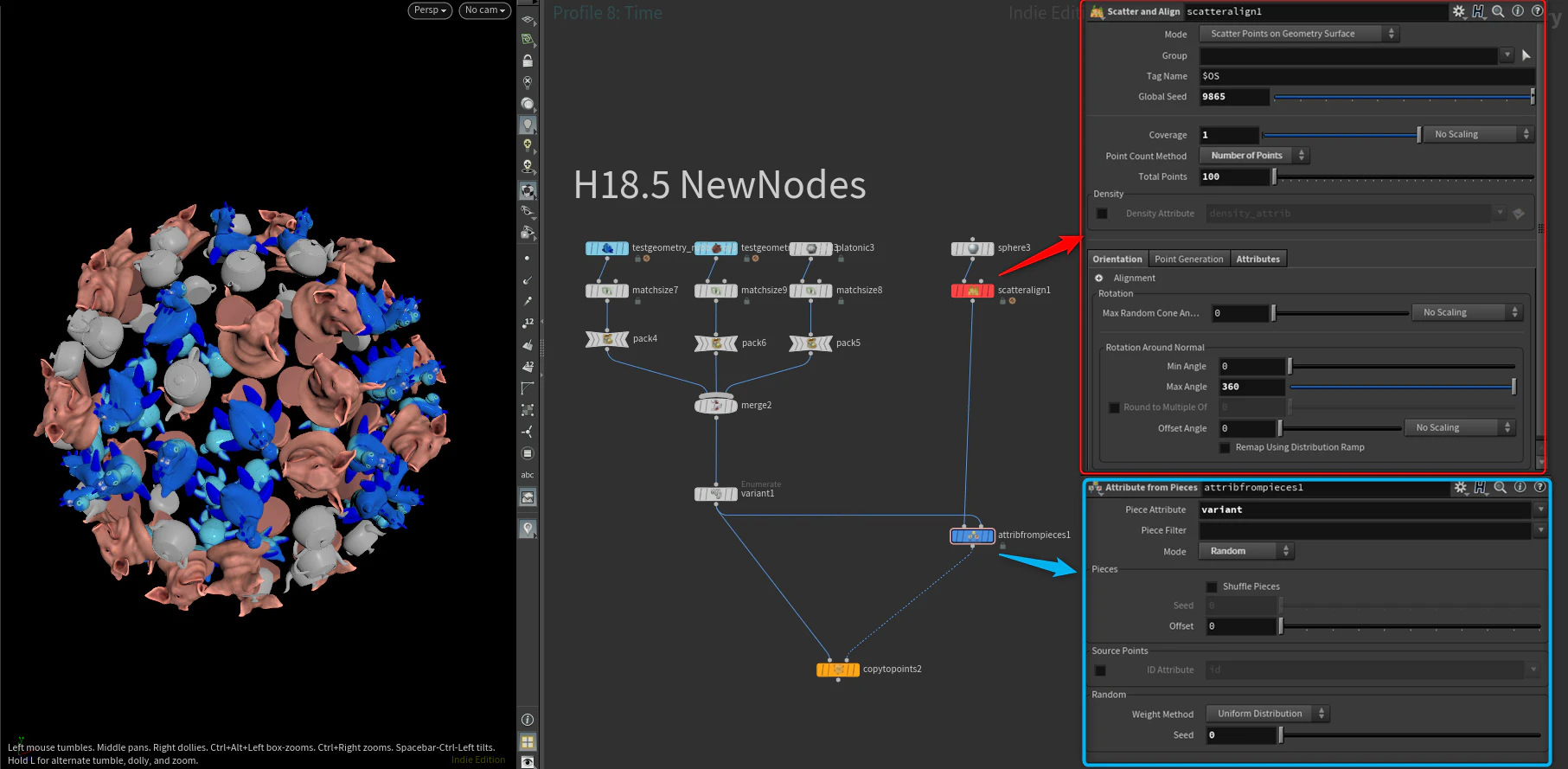1568x769 pixels.
Task: Switch to Point Generation tab
Action: (x=1189, y=259)
